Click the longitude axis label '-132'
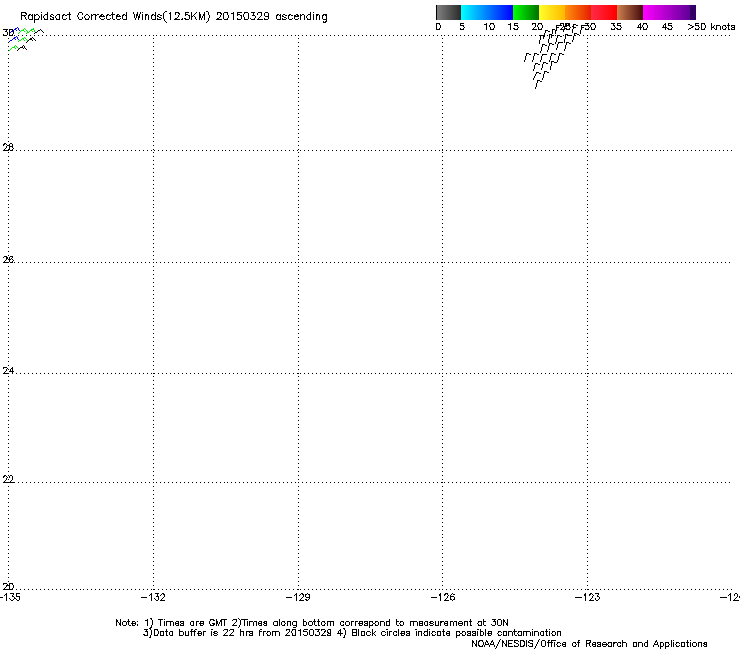The image size is (740, 650). pyautogui.click(x=153, y=597)
